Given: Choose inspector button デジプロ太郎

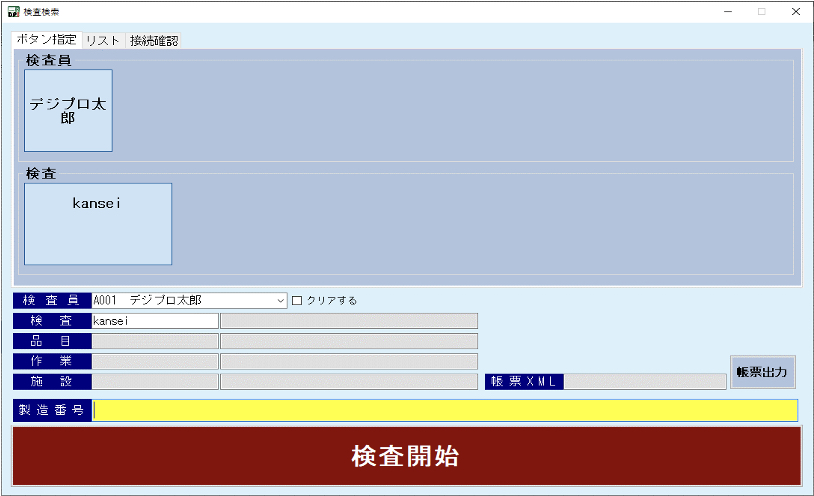Looking at the screenshot, I should (68, 110).
